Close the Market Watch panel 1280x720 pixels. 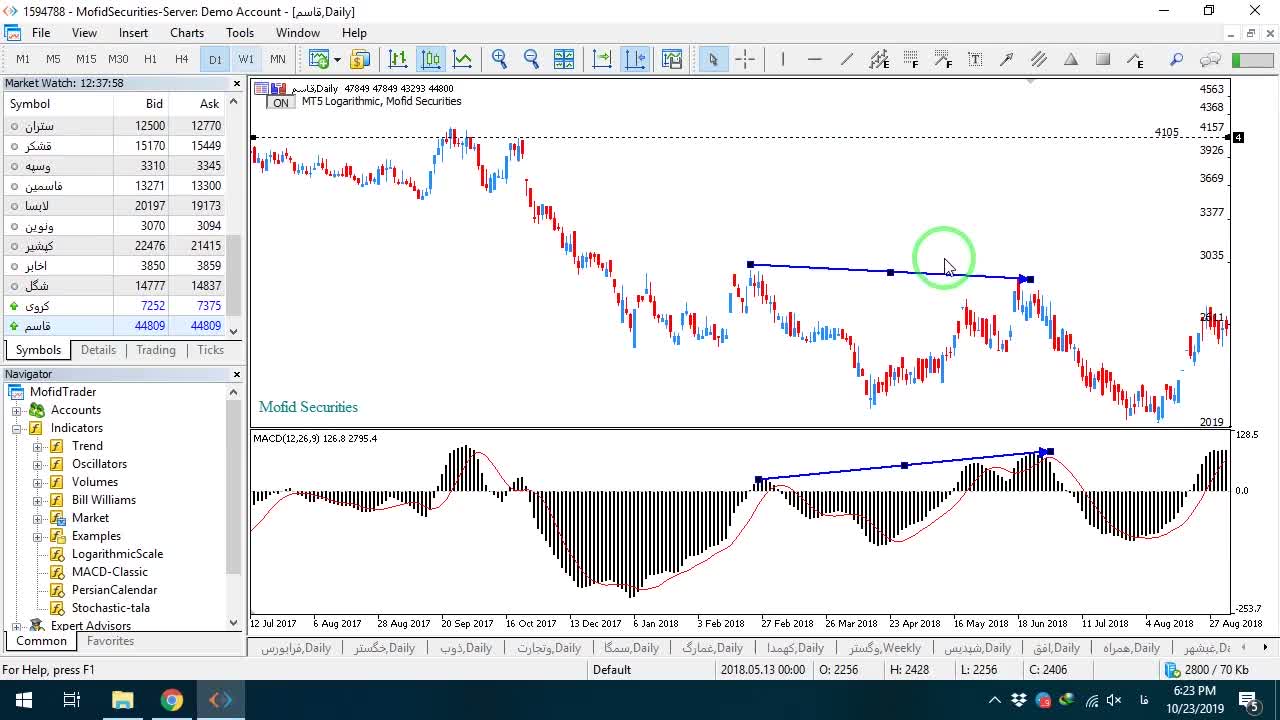[x=237, y=83]
